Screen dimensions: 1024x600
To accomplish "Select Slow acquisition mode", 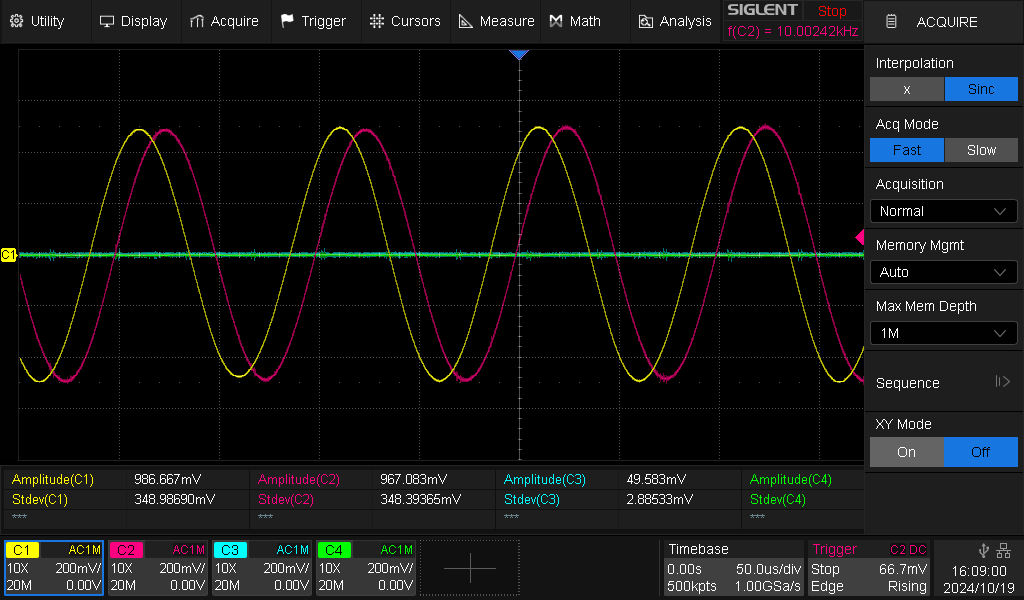I will pyautogui.click(x=981, y=150).
